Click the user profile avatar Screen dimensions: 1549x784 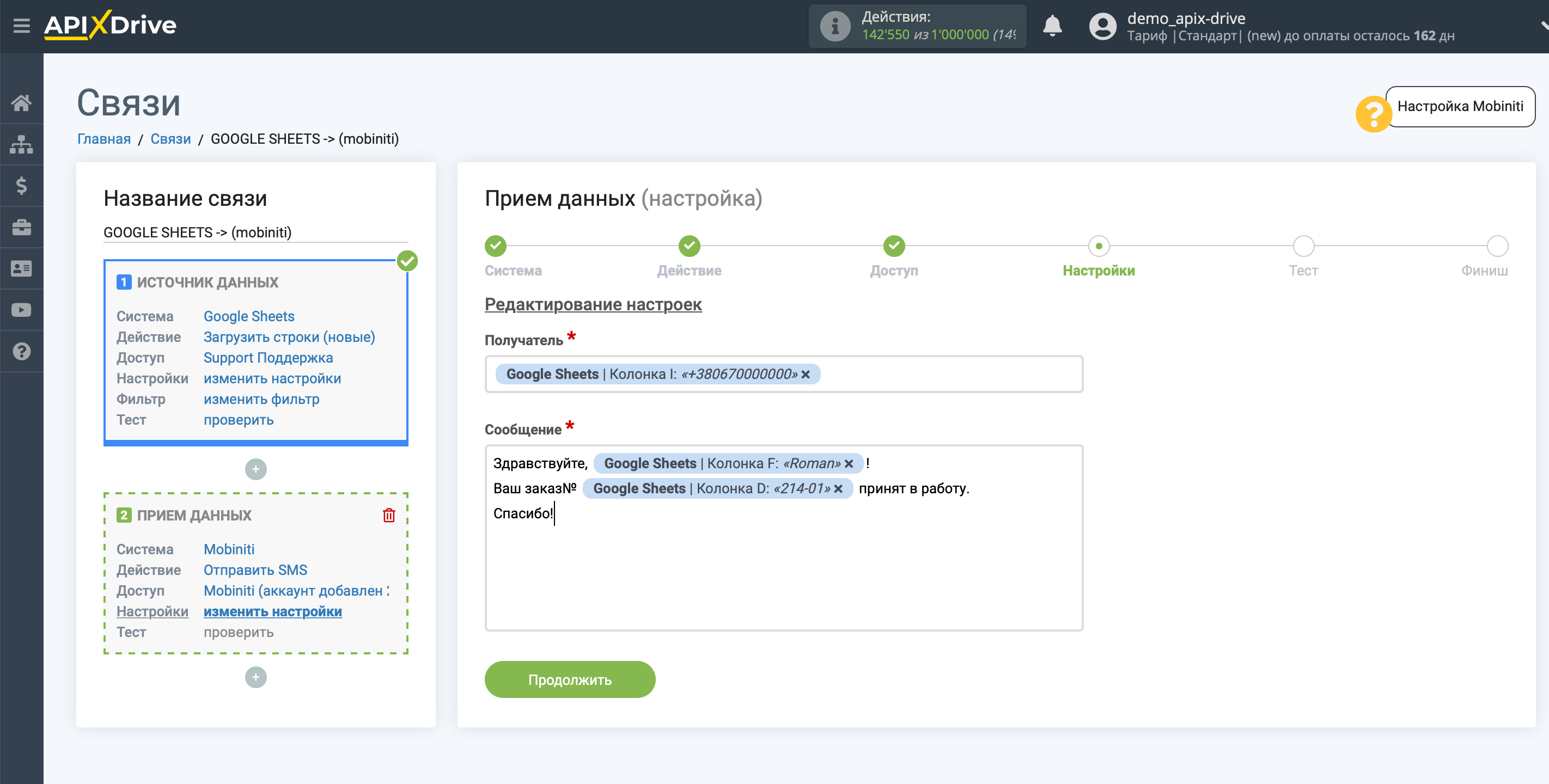[x=1102, y=27]
